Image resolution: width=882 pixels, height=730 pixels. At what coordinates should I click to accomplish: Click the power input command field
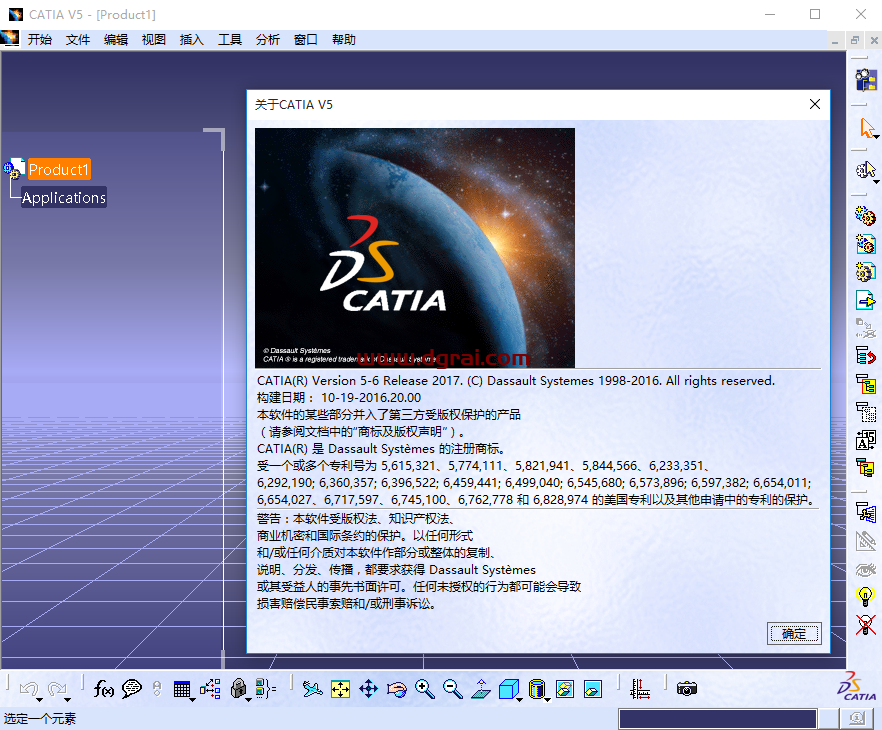pyautogui.click(x=718, y=718)
